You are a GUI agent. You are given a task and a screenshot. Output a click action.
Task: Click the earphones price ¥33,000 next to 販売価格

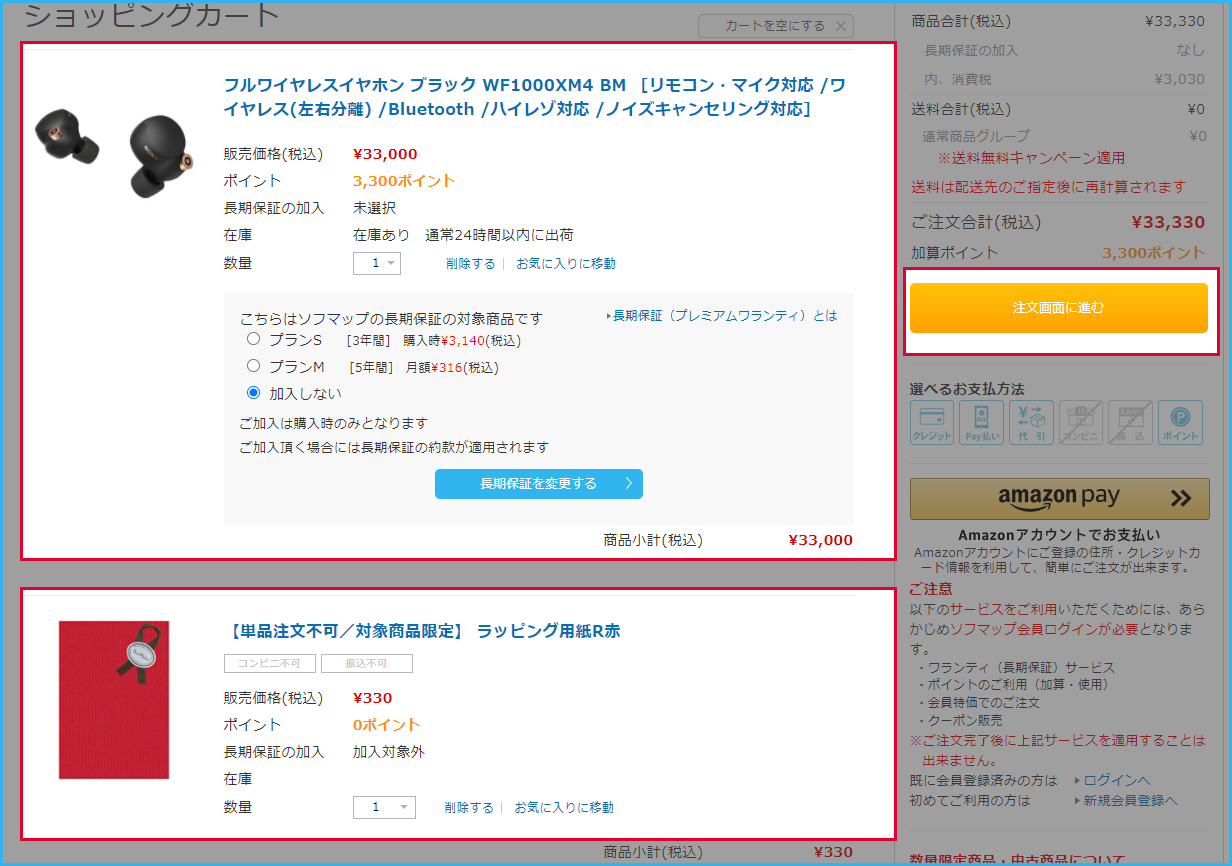(385, 154)
